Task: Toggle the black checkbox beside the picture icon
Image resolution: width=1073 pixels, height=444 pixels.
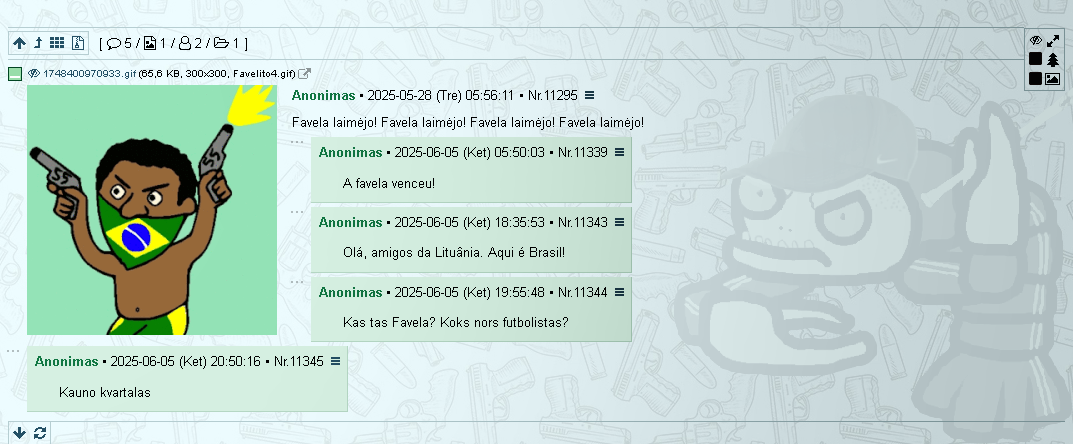Action: 1036,79
